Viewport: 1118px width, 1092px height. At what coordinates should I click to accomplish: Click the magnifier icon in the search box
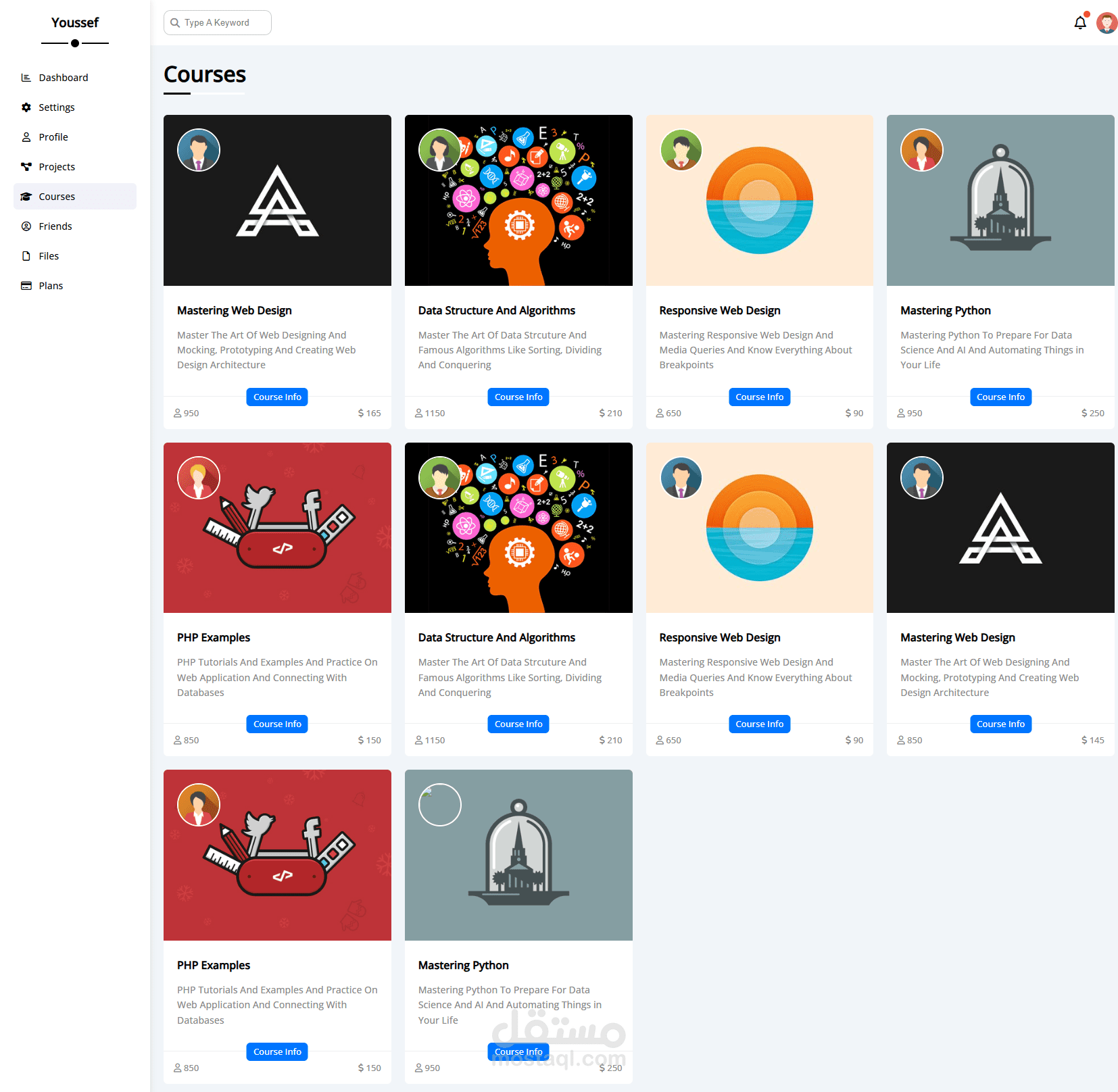click(175, 23)
